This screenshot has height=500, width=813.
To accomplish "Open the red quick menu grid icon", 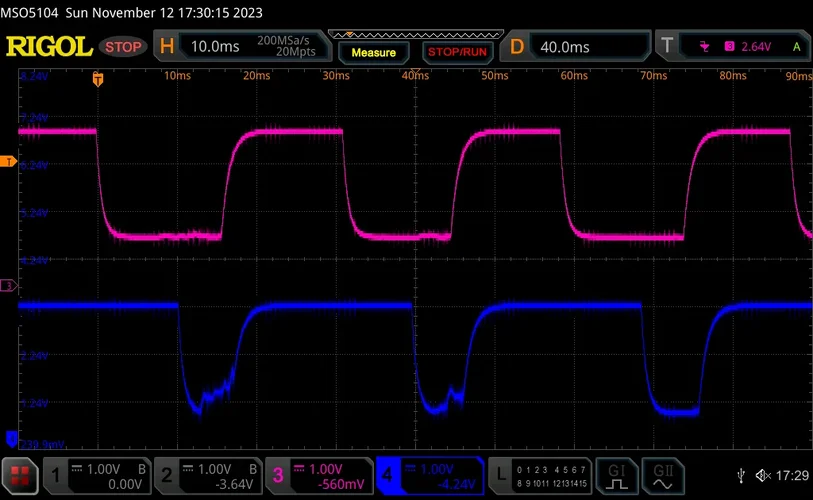I will 20,475.
